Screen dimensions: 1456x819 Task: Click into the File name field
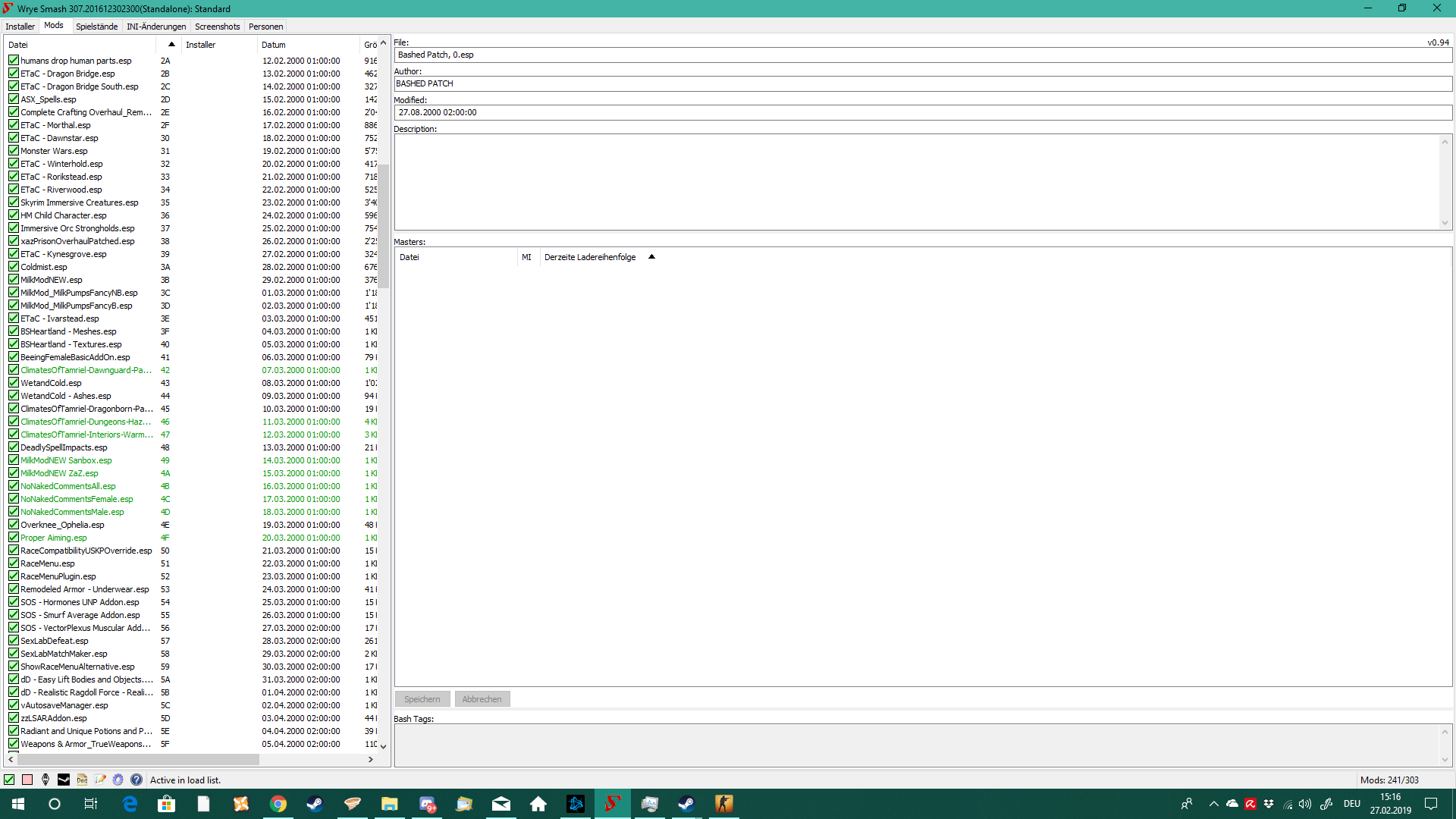coord(923,55)
